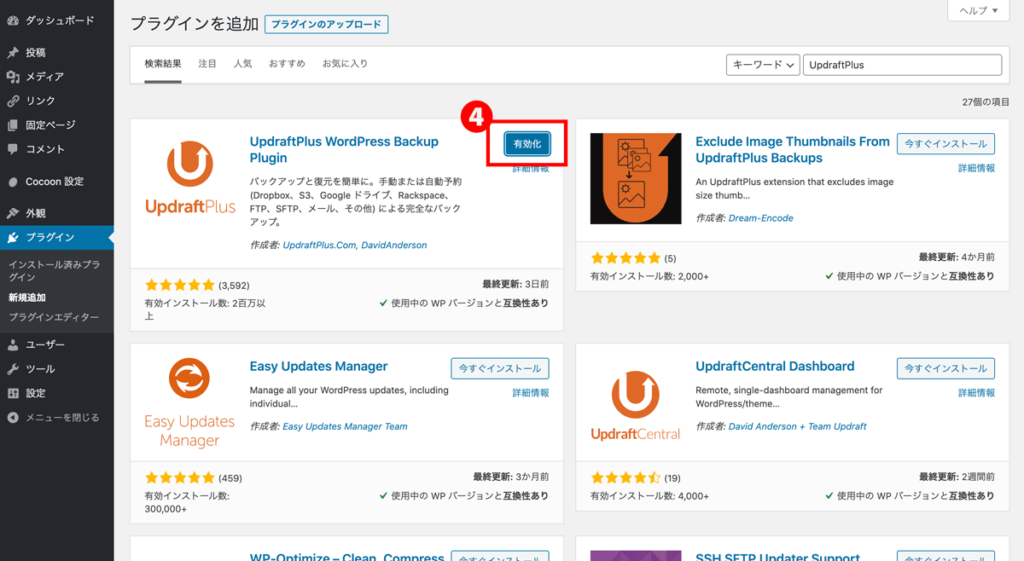Click the UpdraftPlus plugin logo
Viewport: 1024px width, 561px height.
tap(190, 178)
